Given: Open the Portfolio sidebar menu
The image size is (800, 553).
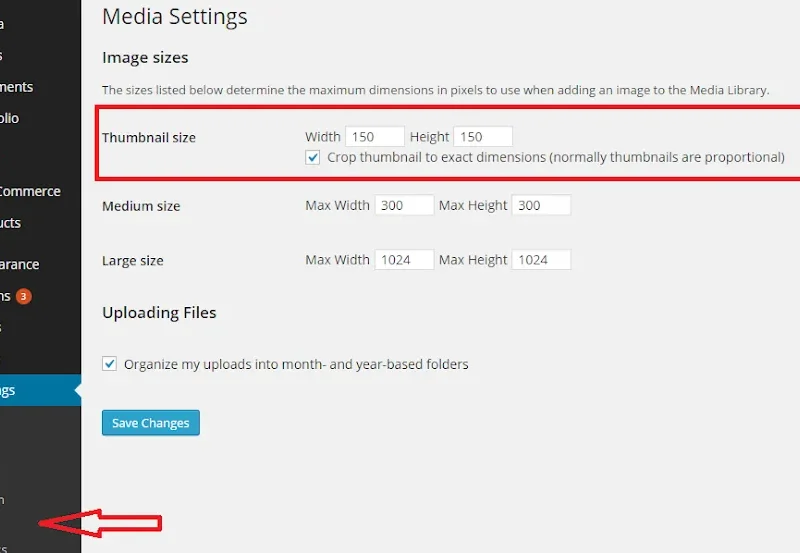Looking at the screenshot, I should click(x=10, y=118).
